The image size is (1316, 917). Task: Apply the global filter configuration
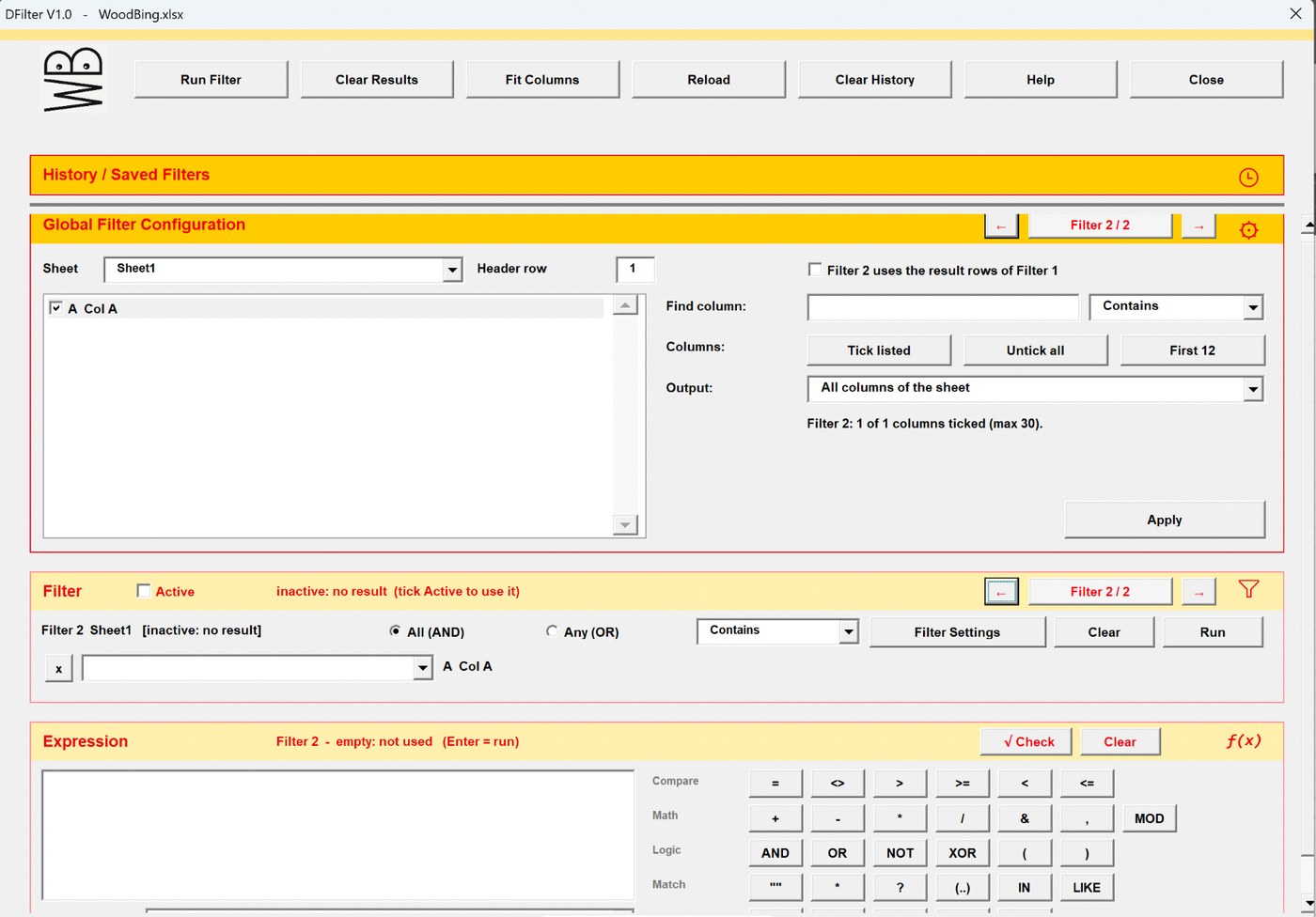pyautogui.click(x=1165, y=520)
